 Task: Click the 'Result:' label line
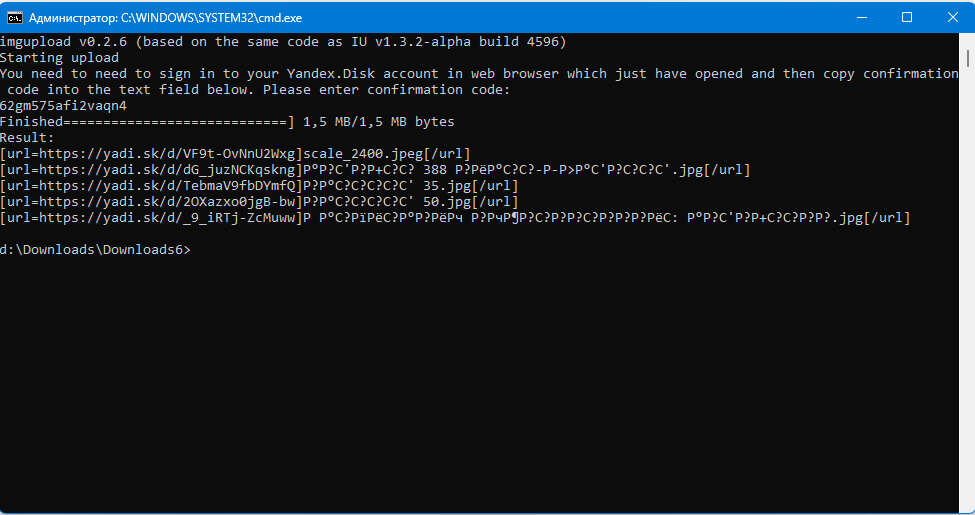point(28,138)
